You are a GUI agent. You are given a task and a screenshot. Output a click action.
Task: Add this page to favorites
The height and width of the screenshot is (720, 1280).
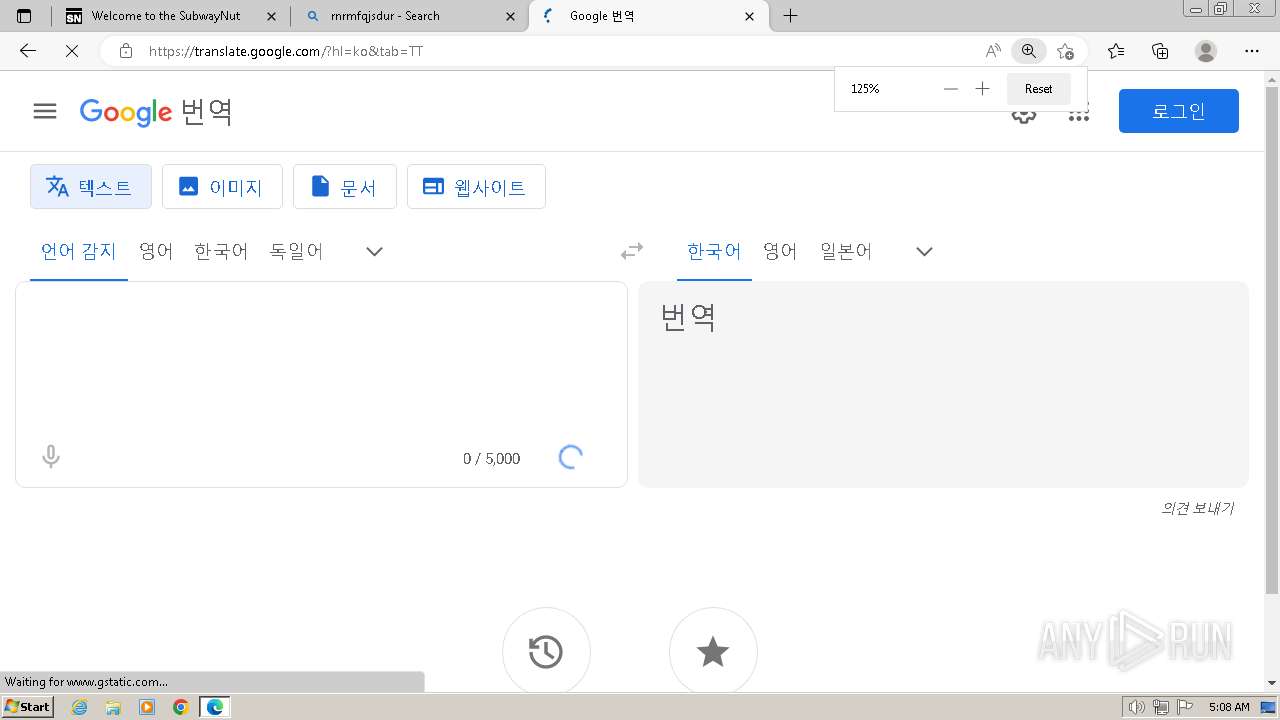click(1065, 51)
